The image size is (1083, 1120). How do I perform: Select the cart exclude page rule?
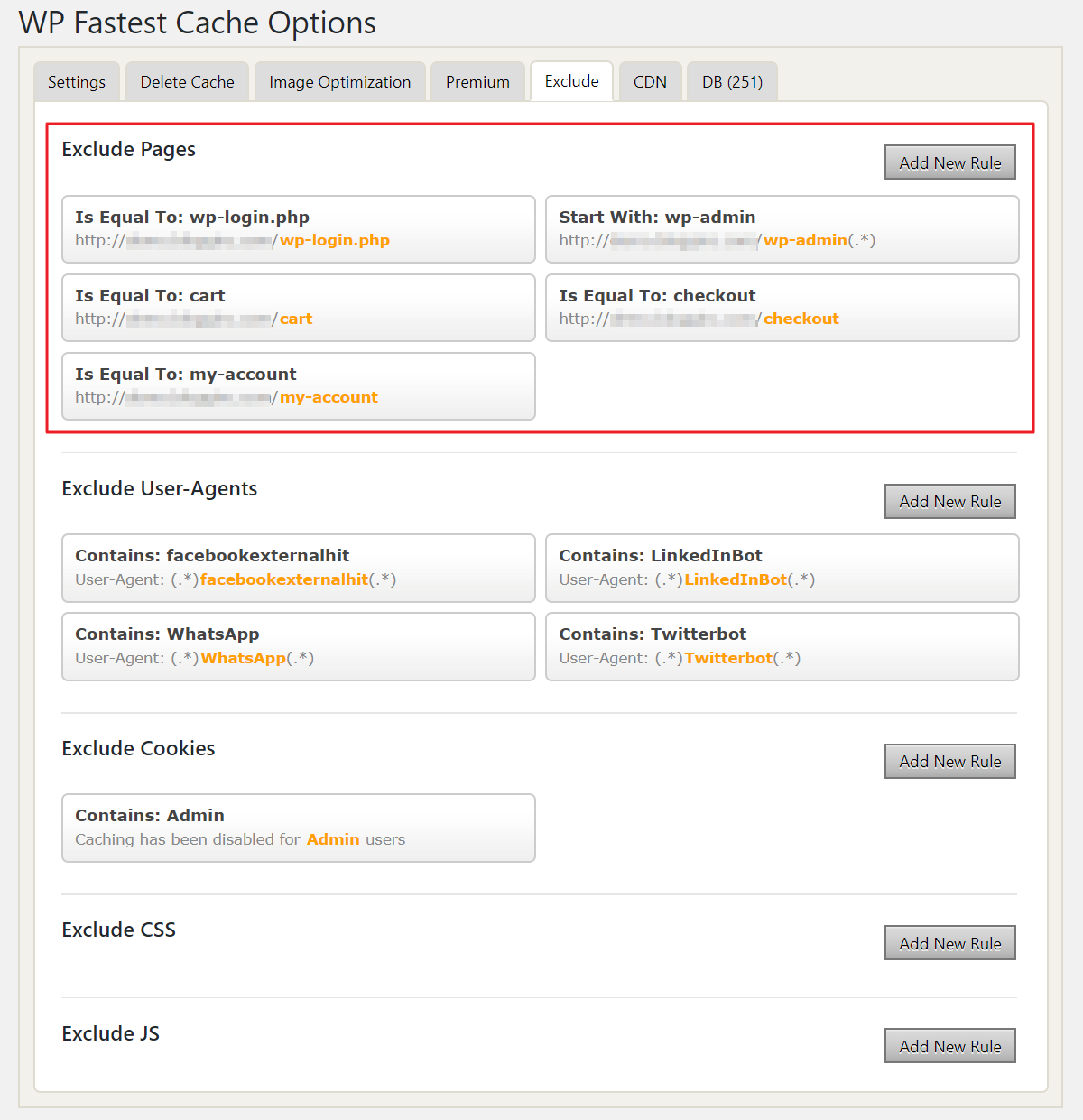[x=298, y=308]
